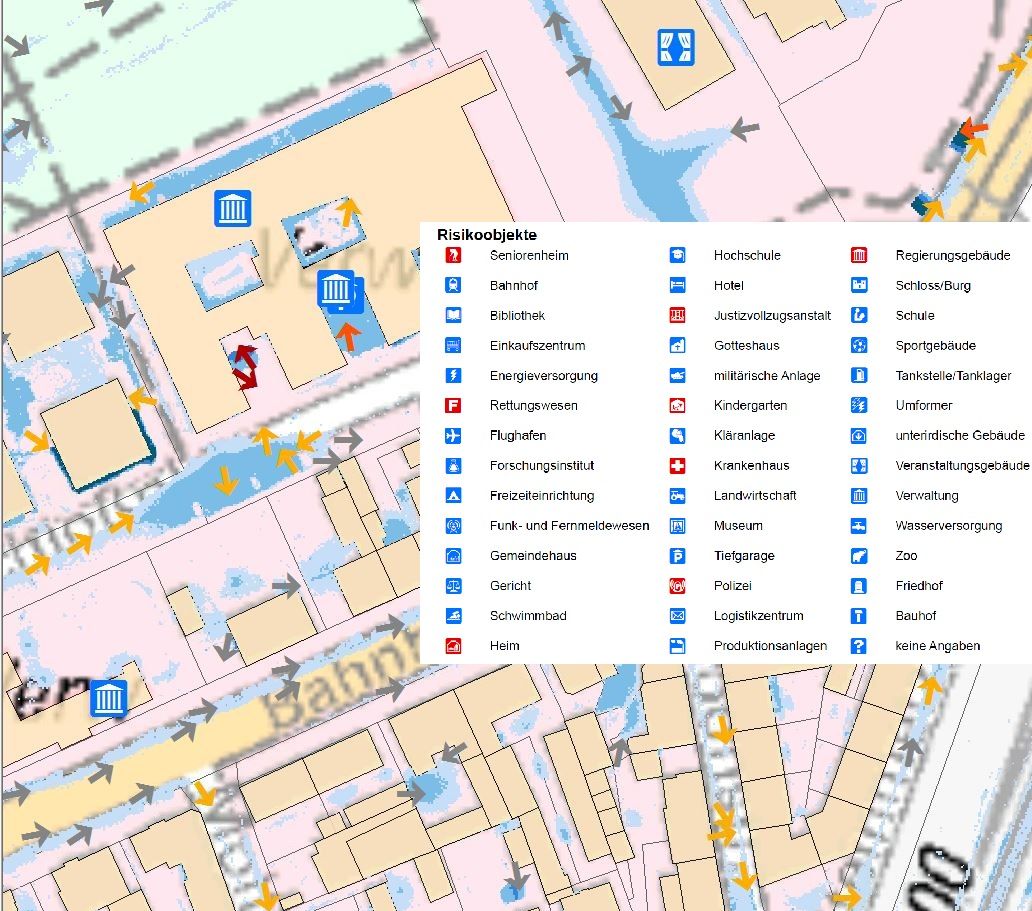Select the Polizei icon in the legend
Viewport: 1032px width, 911px height.
[678, 586]
